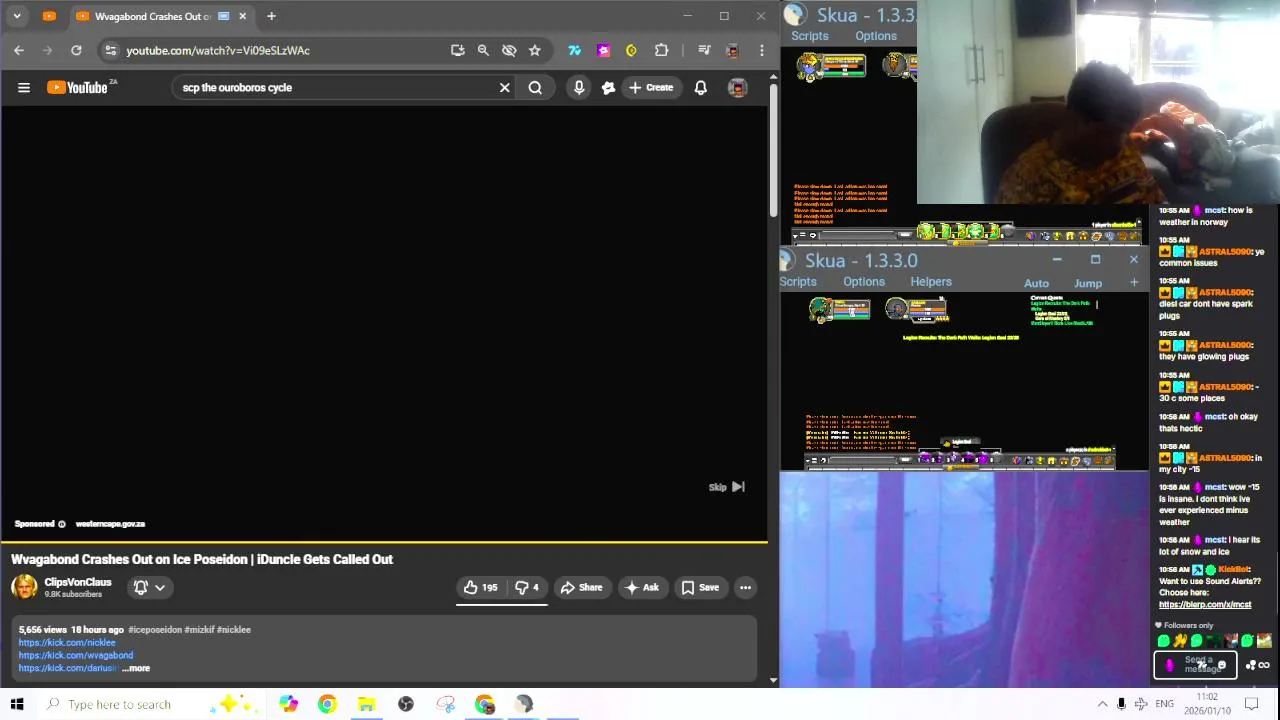Screen dimensions: 1280x720
Task: Open more actions ellipsis under video
Action: [745, 588]
